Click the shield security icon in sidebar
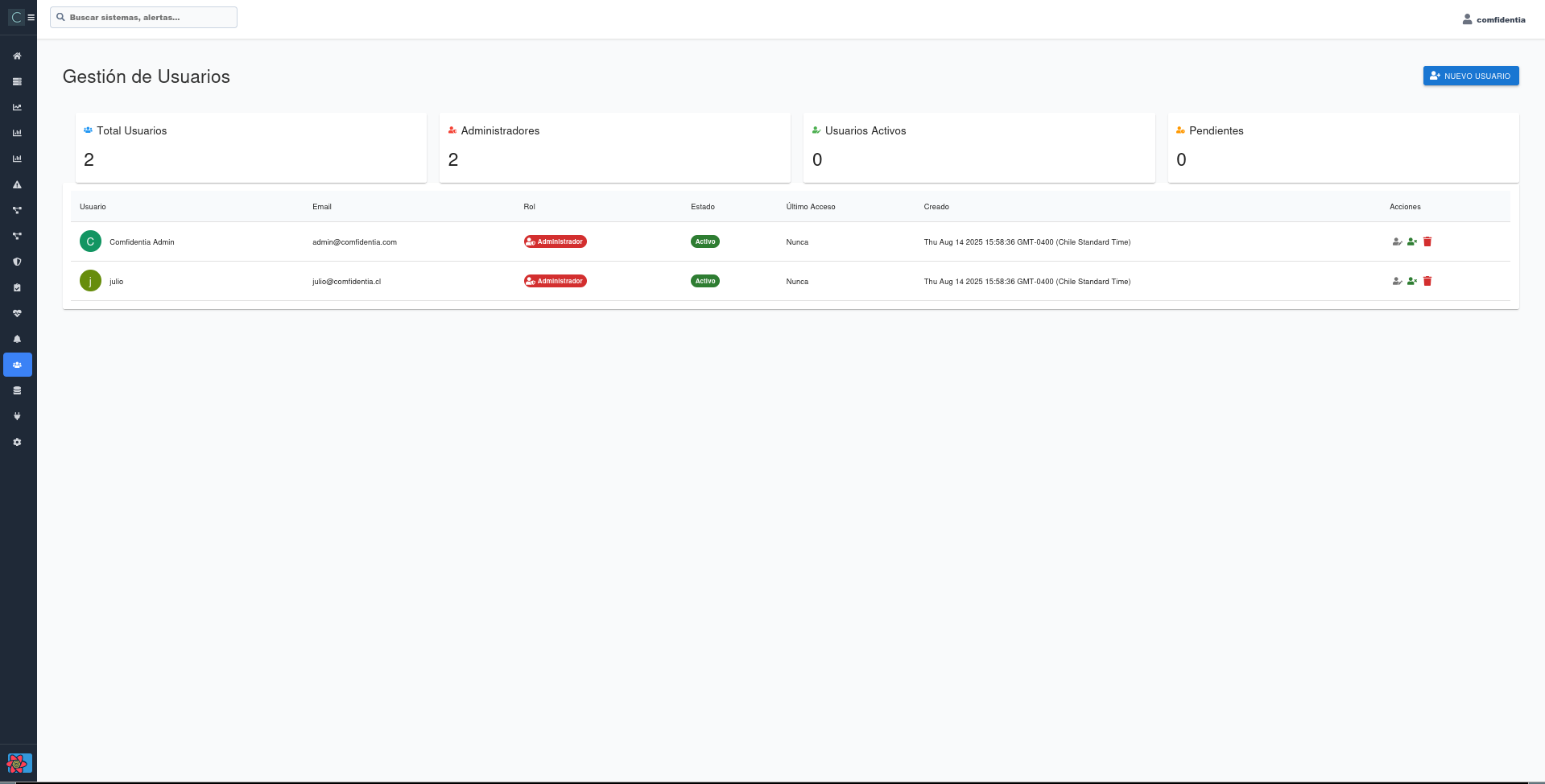This screenshot has height=784, width=1545. [x=17, y=262]
